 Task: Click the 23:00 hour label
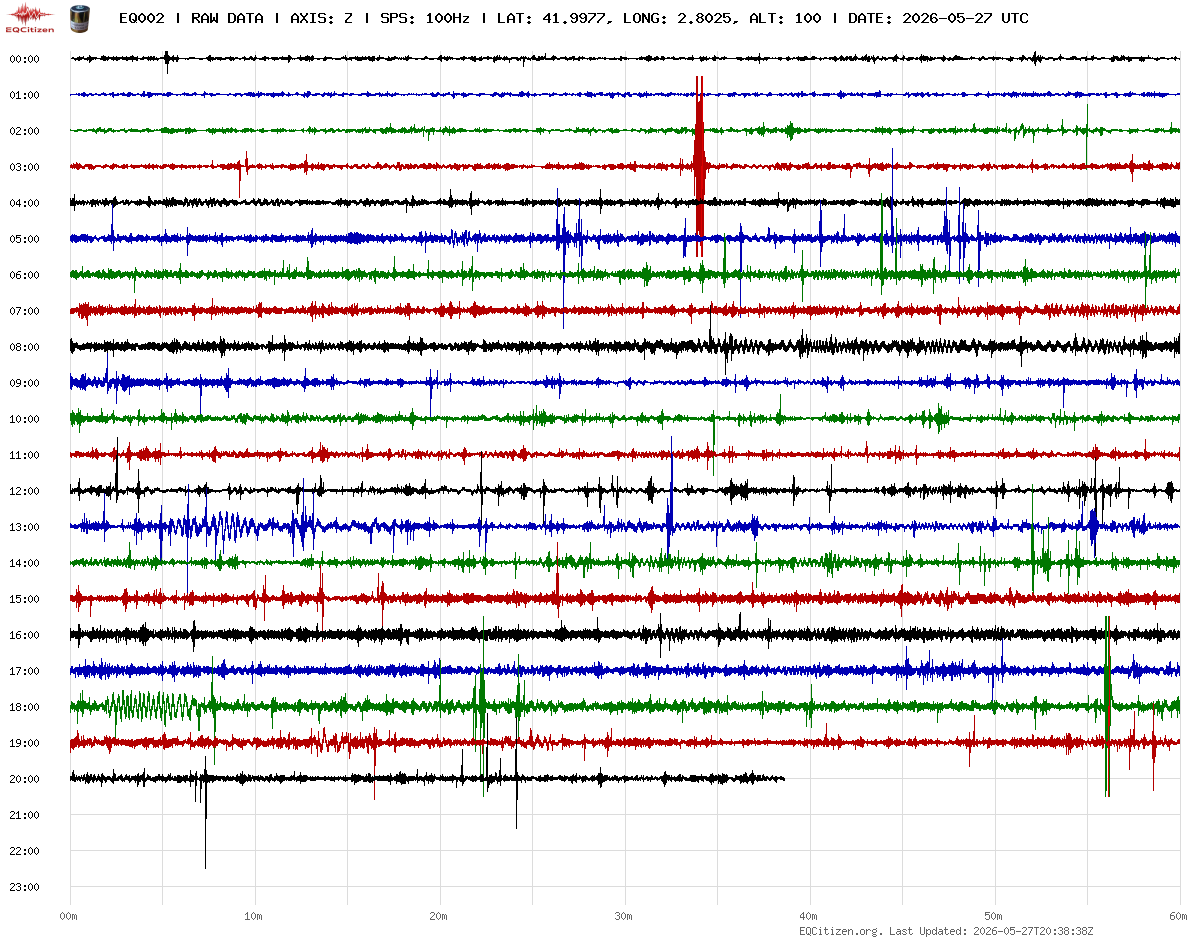pos(24,887)
